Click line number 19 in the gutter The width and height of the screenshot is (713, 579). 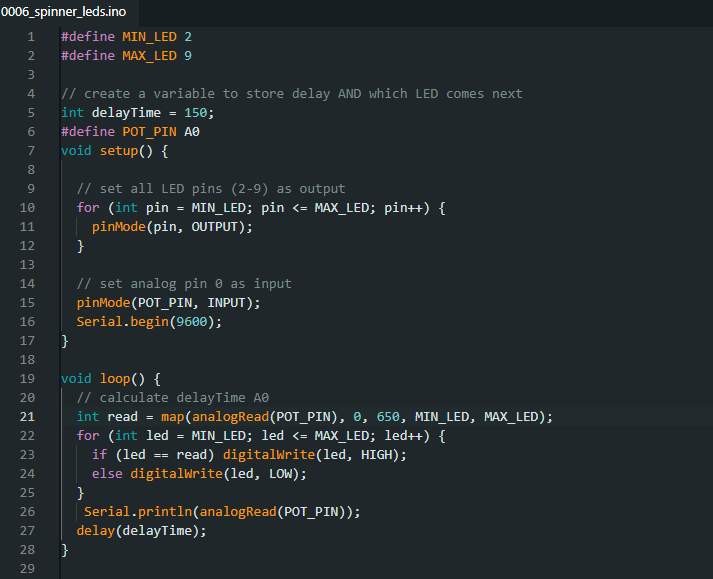pos(27,379)
